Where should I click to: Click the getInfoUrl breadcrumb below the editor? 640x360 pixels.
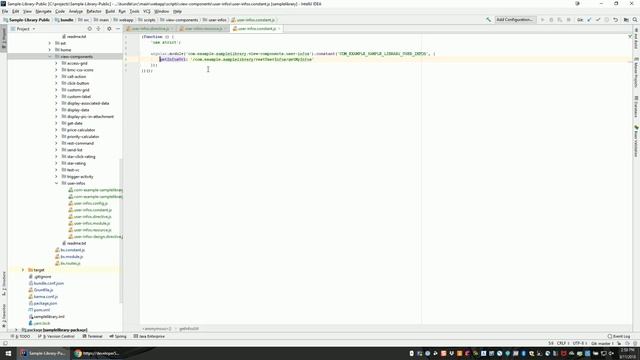189,329
